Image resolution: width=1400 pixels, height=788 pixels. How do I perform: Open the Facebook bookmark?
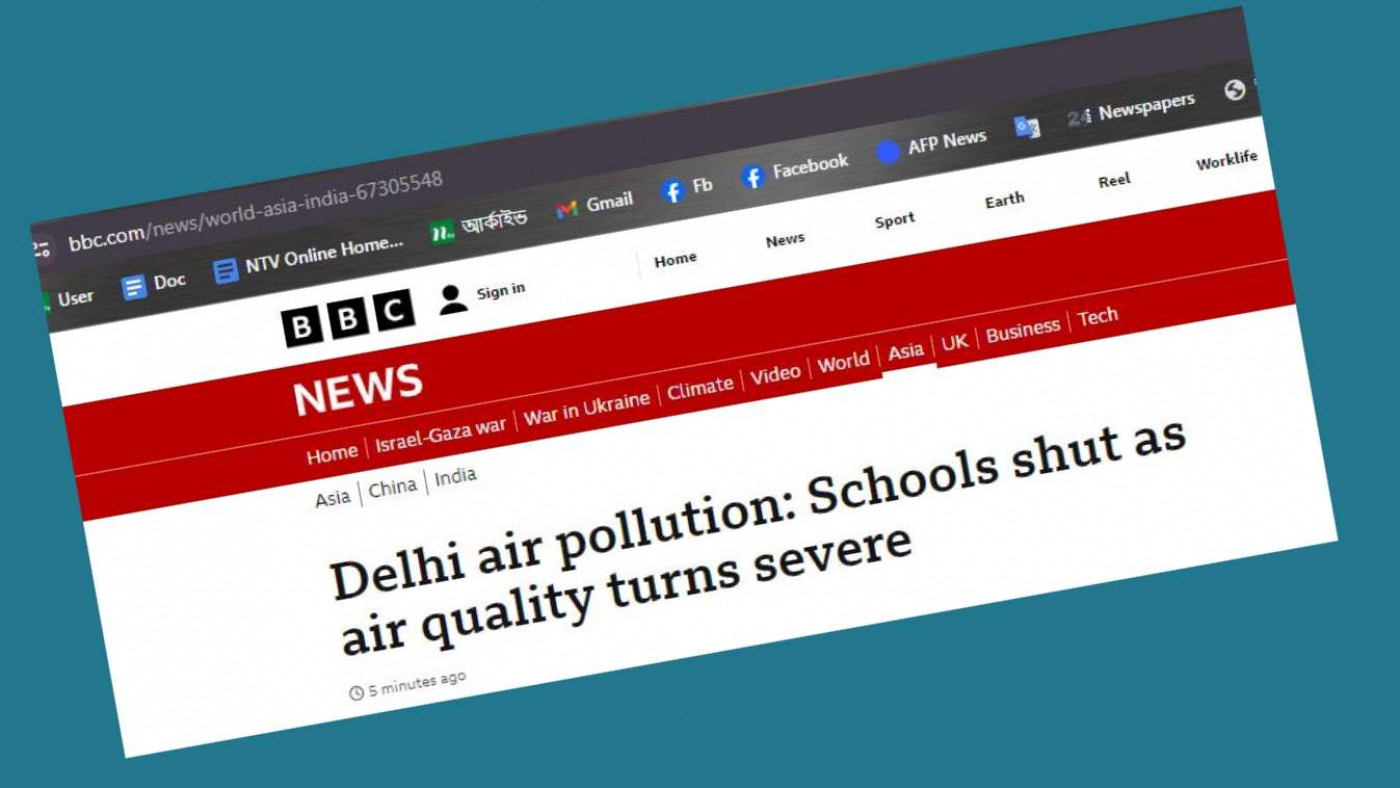(796, 169)
